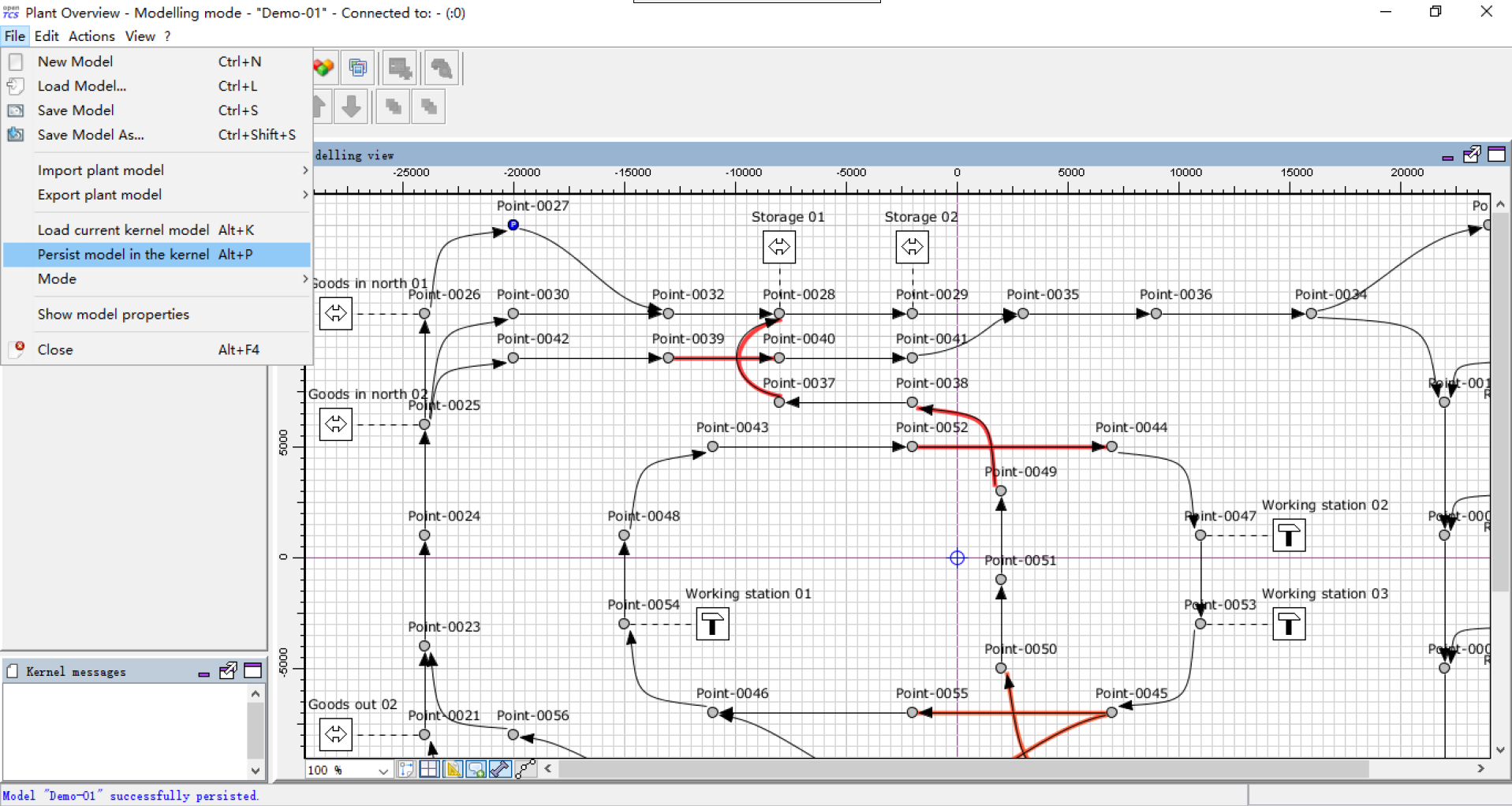Click the Kernel messages scrollbar up arrow

pyautogui.click(x=256, y=693)
